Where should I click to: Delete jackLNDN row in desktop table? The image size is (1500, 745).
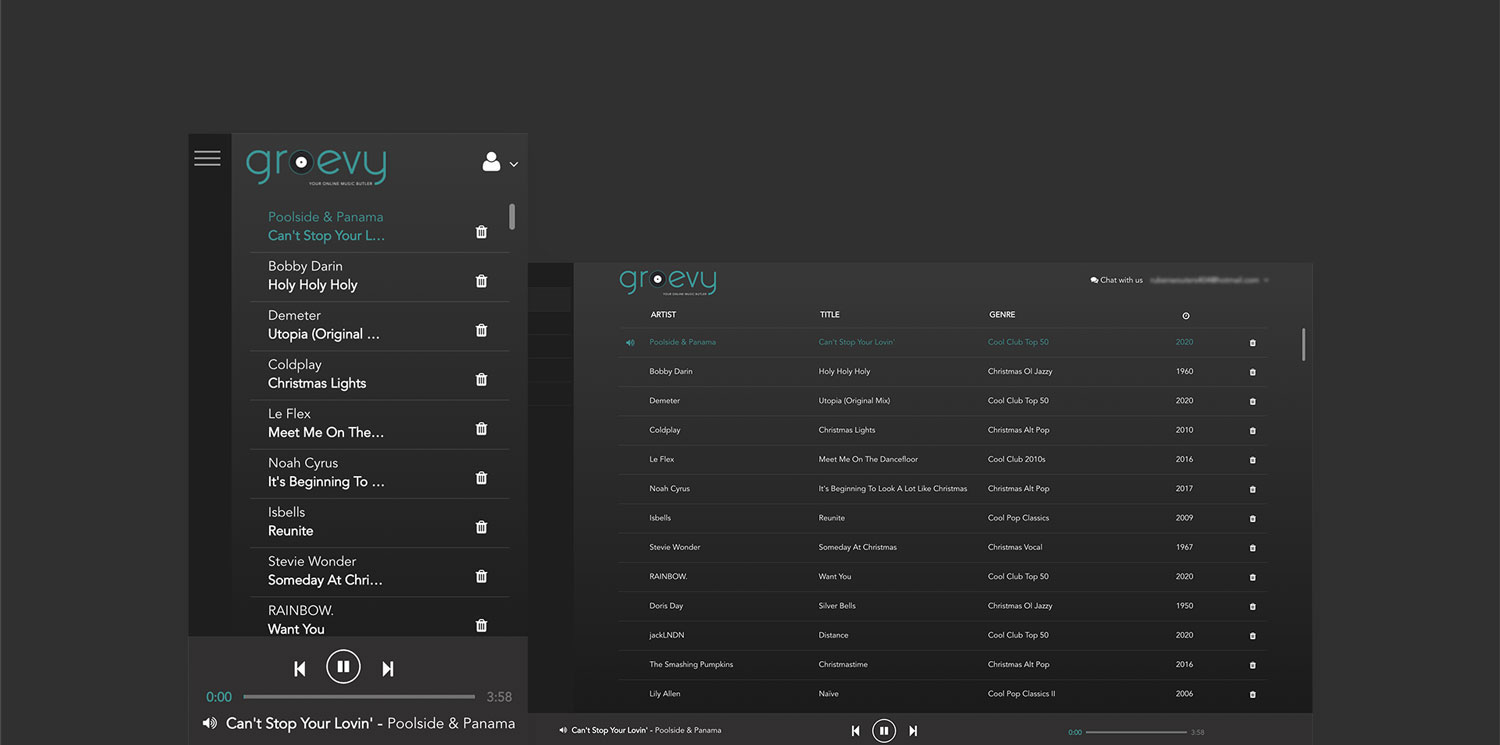(x=1253, y=636)
